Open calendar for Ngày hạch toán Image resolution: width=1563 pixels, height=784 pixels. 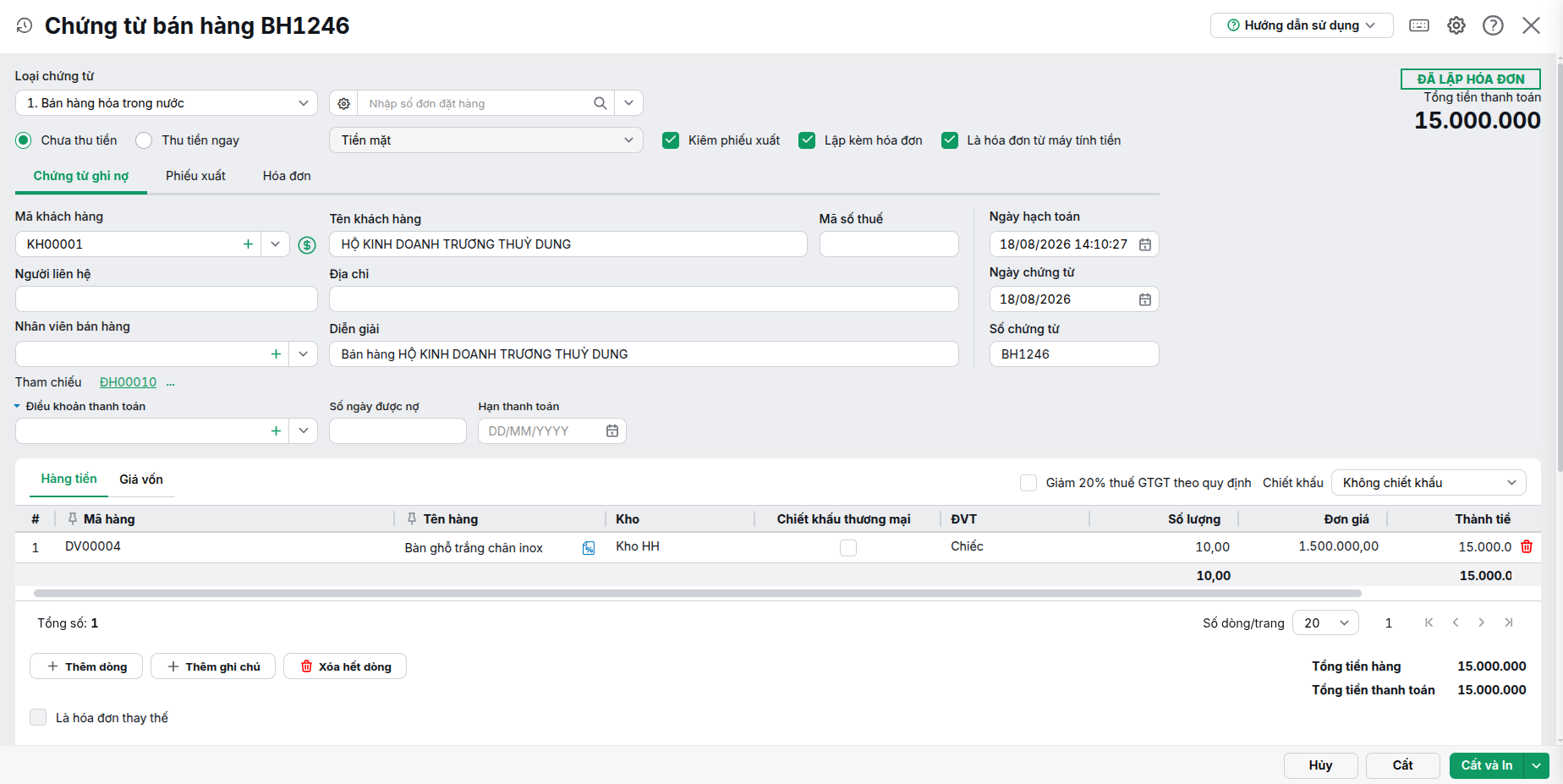(x=1145, y=244)
